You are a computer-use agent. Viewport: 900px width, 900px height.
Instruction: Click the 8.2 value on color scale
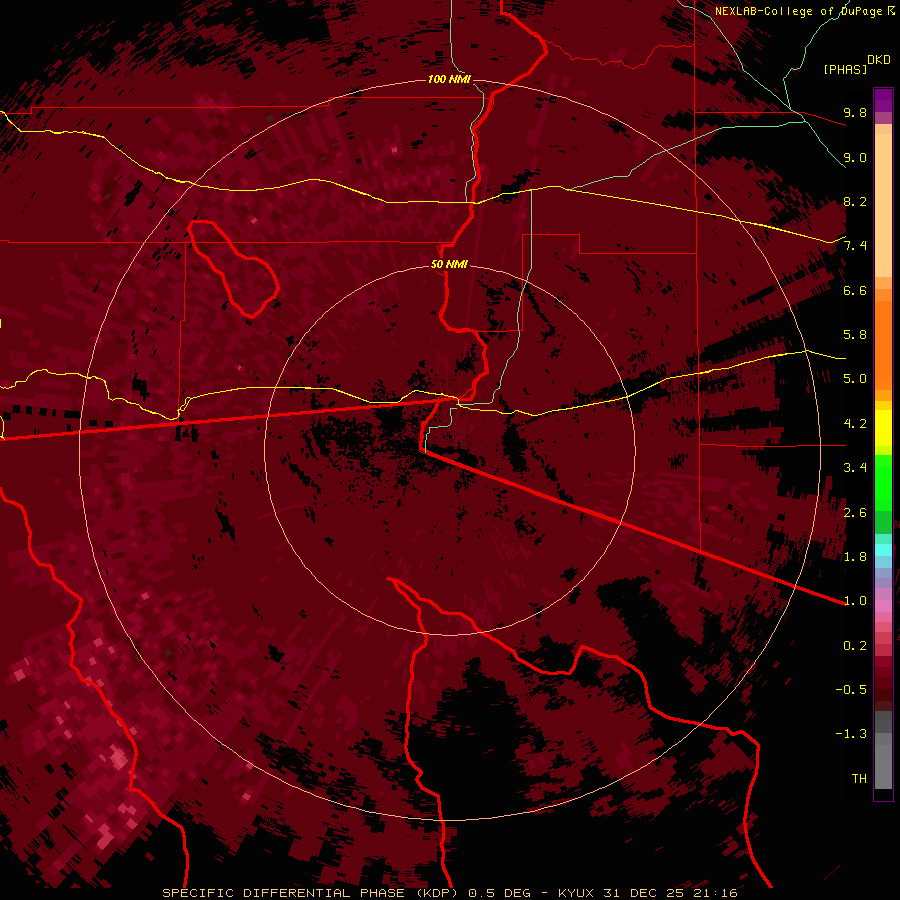[x=855, y=201]
